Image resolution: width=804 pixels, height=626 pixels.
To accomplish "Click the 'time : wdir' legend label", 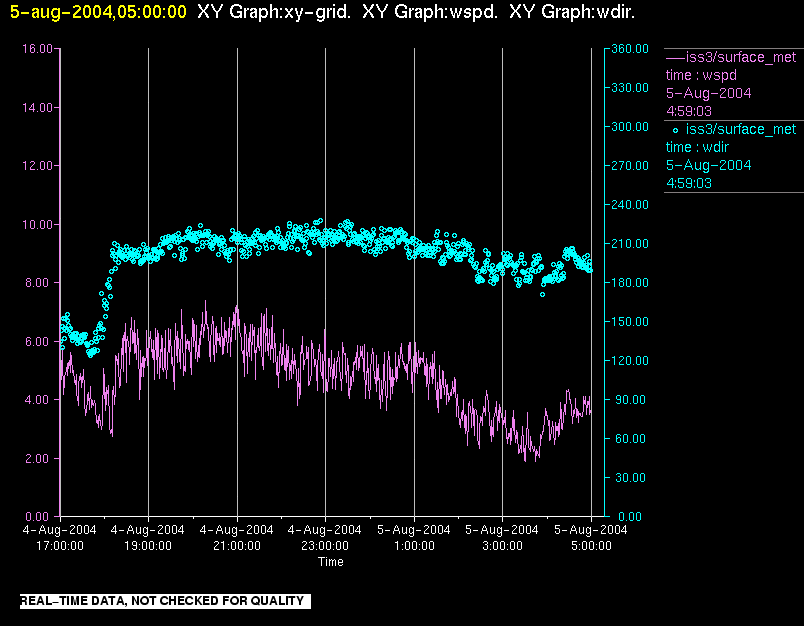I will (x=697, y=148).
